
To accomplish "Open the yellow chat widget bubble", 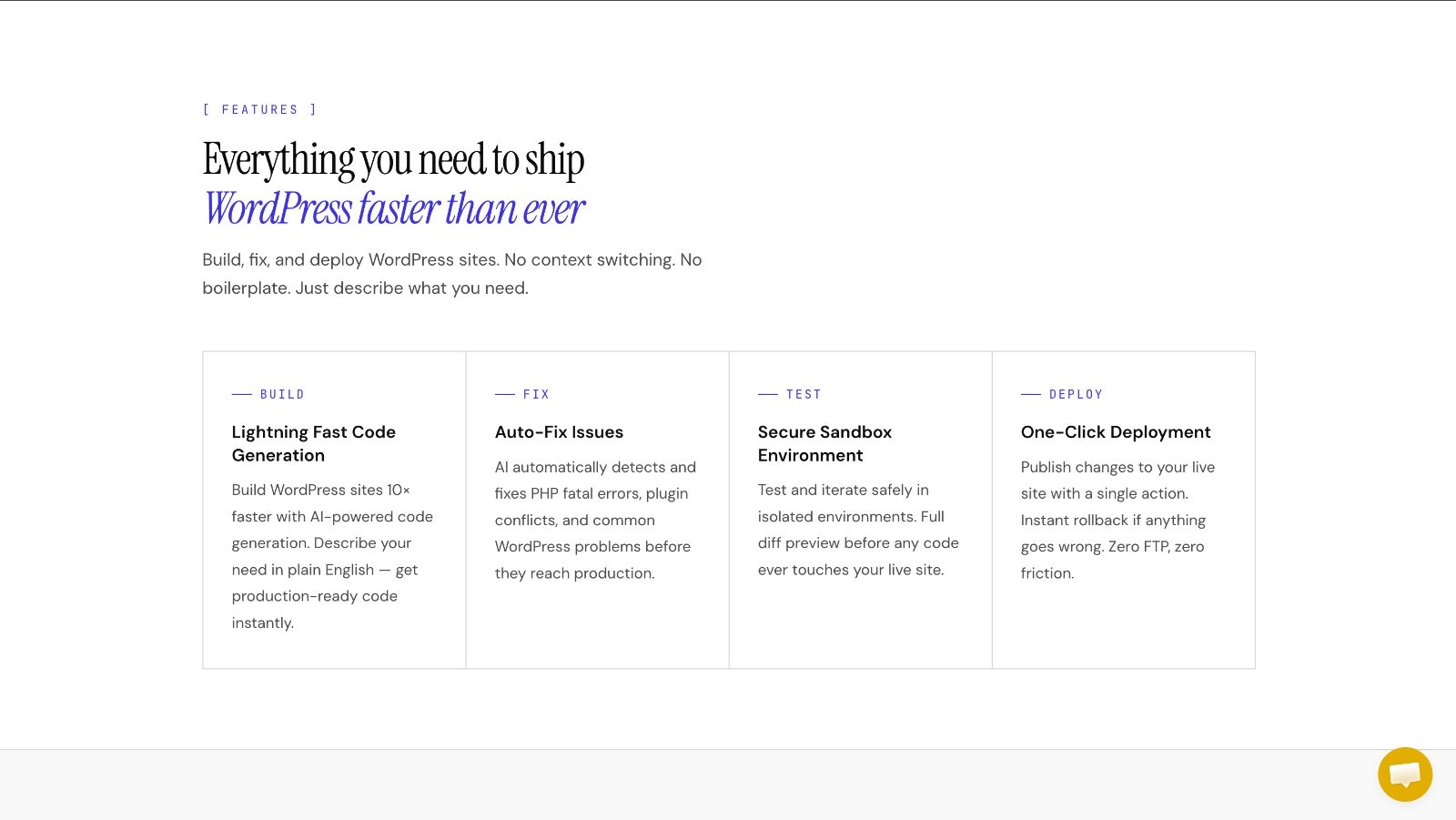I will click(1405, 774).
